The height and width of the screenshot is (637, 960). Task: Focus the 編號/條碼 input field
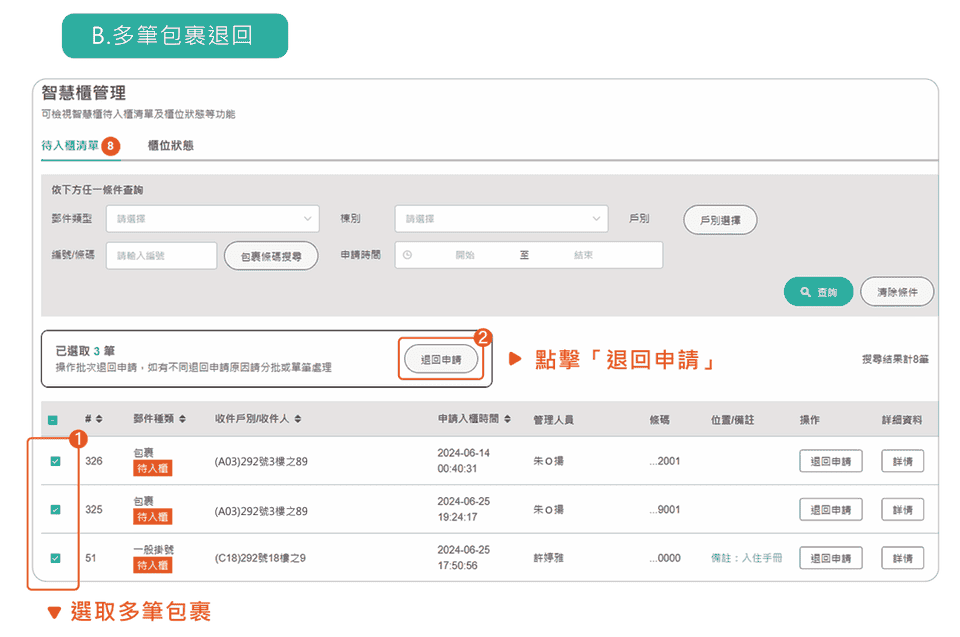point(161,256)
